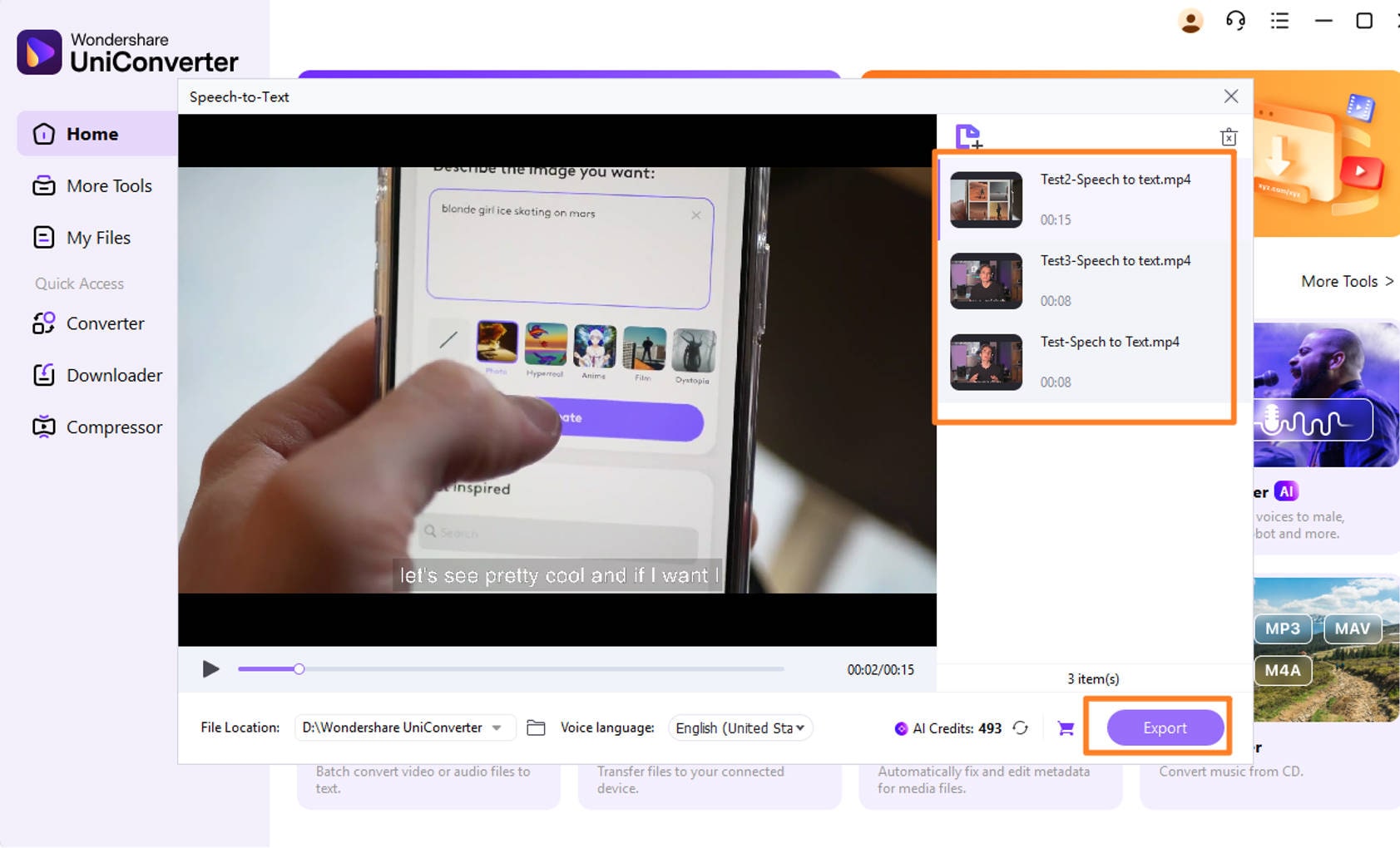Click the Transfer files description text

[690, 780]
